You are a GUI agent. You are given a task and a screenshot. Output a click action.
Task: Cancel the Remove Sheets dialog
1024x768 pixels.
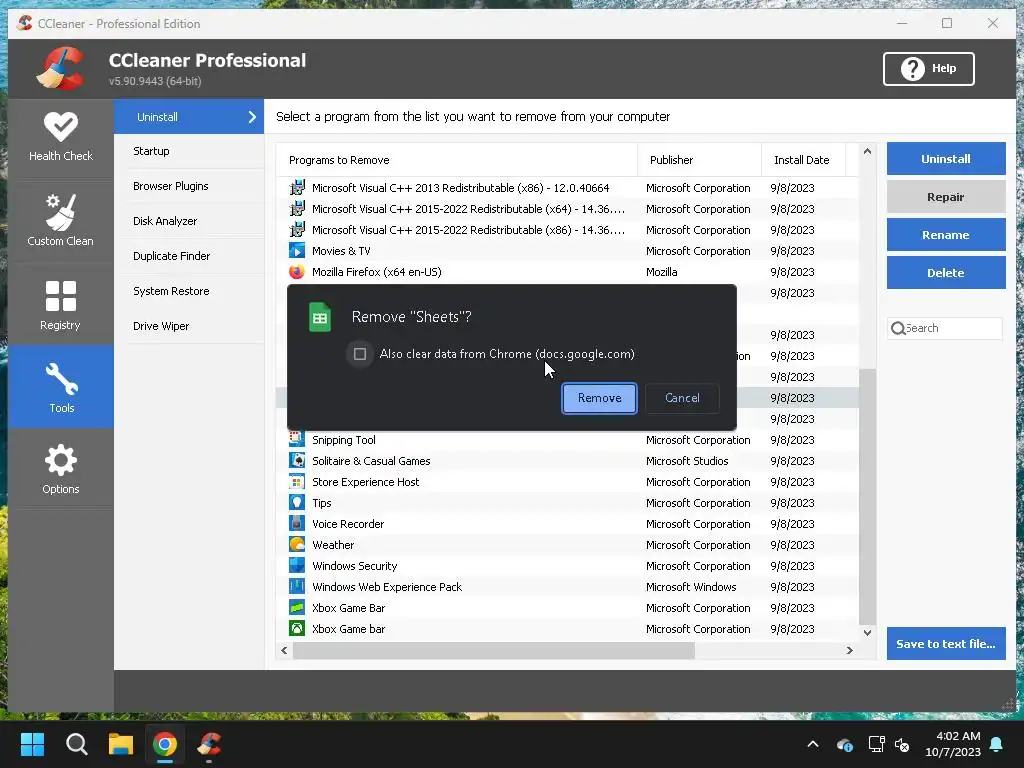pos(682,398)
